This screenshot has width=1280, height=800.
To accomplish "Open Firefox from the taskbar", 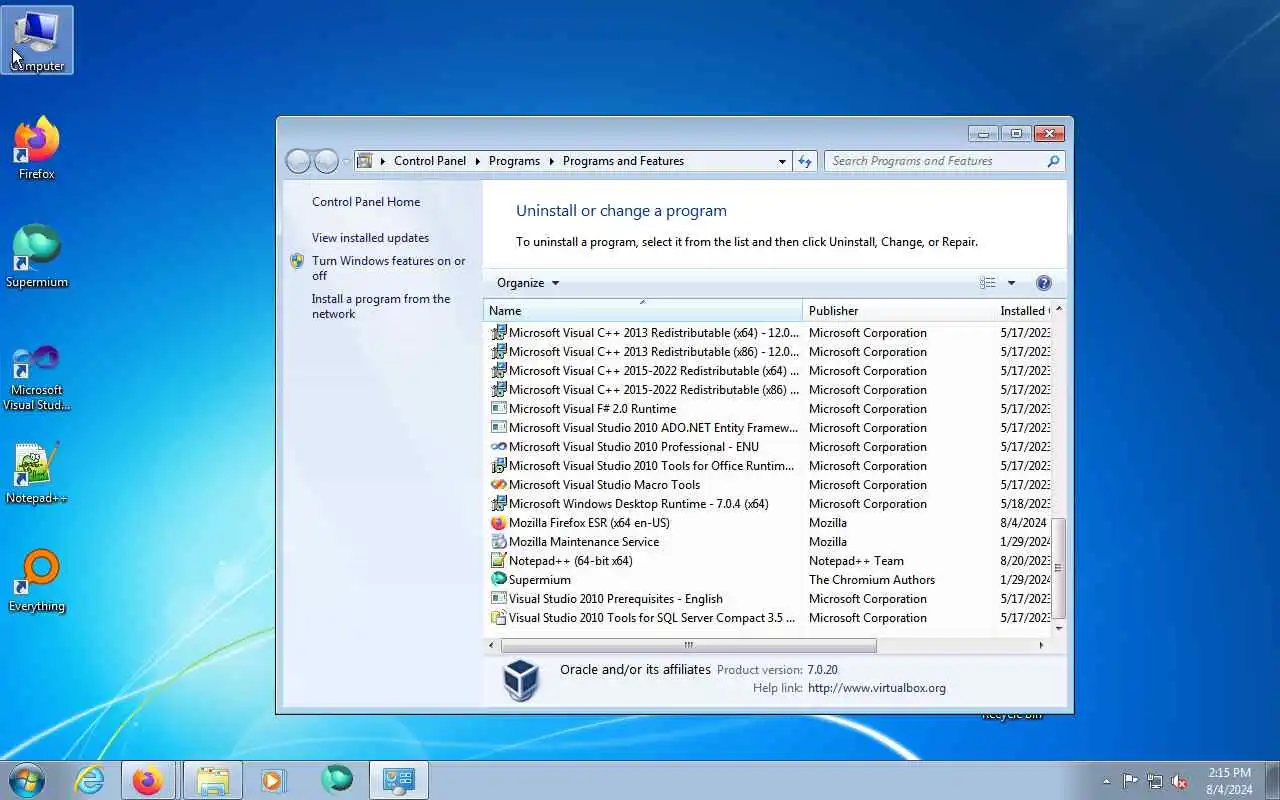I will pos(148,780).
